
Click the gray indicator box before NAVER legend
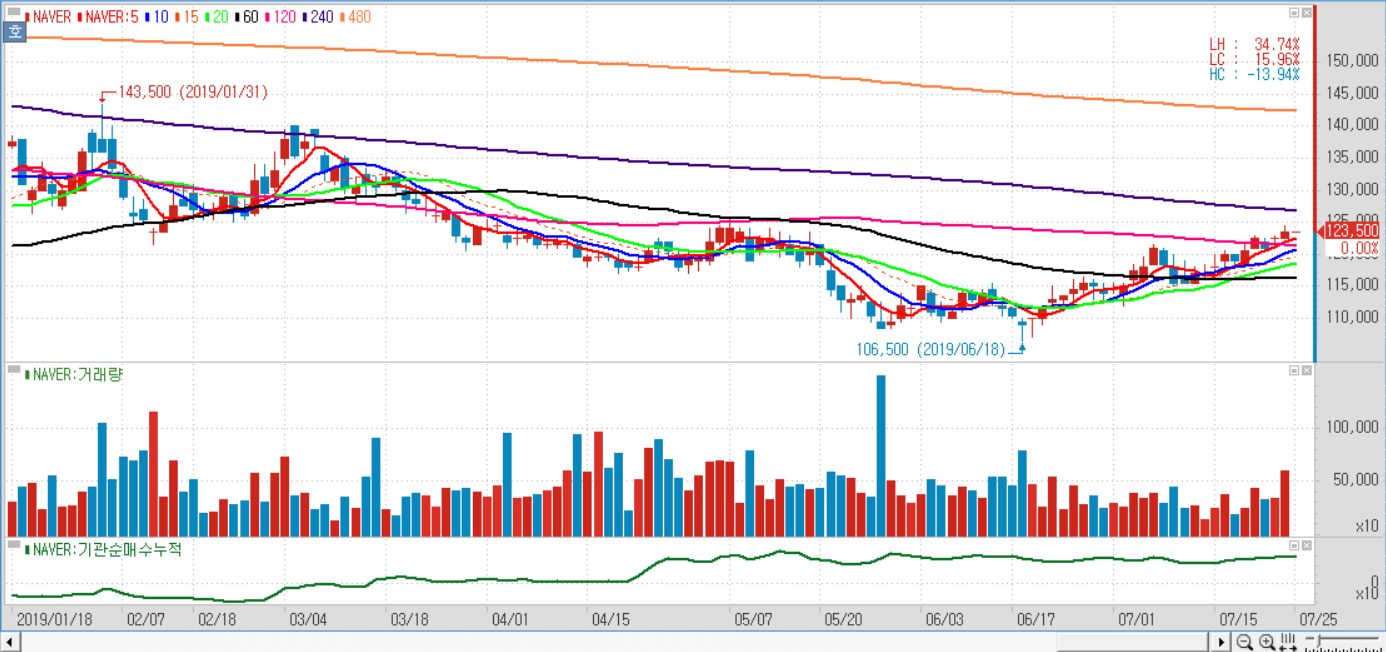12,14
